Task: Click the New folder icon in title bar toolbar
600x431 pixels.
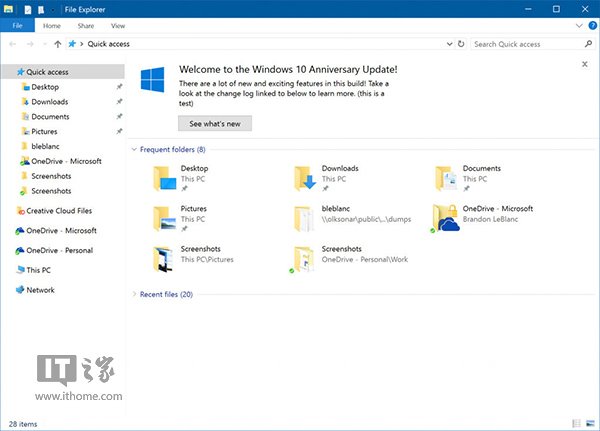Action: click(x=41, y=10)
